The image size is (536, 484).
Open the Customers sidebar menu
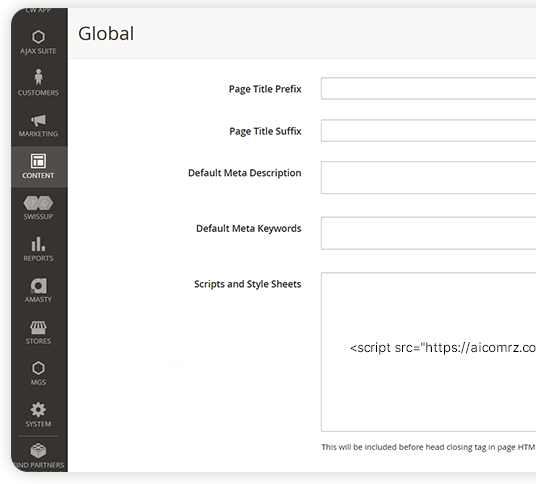pyautogui.click(x=39, y=82)
